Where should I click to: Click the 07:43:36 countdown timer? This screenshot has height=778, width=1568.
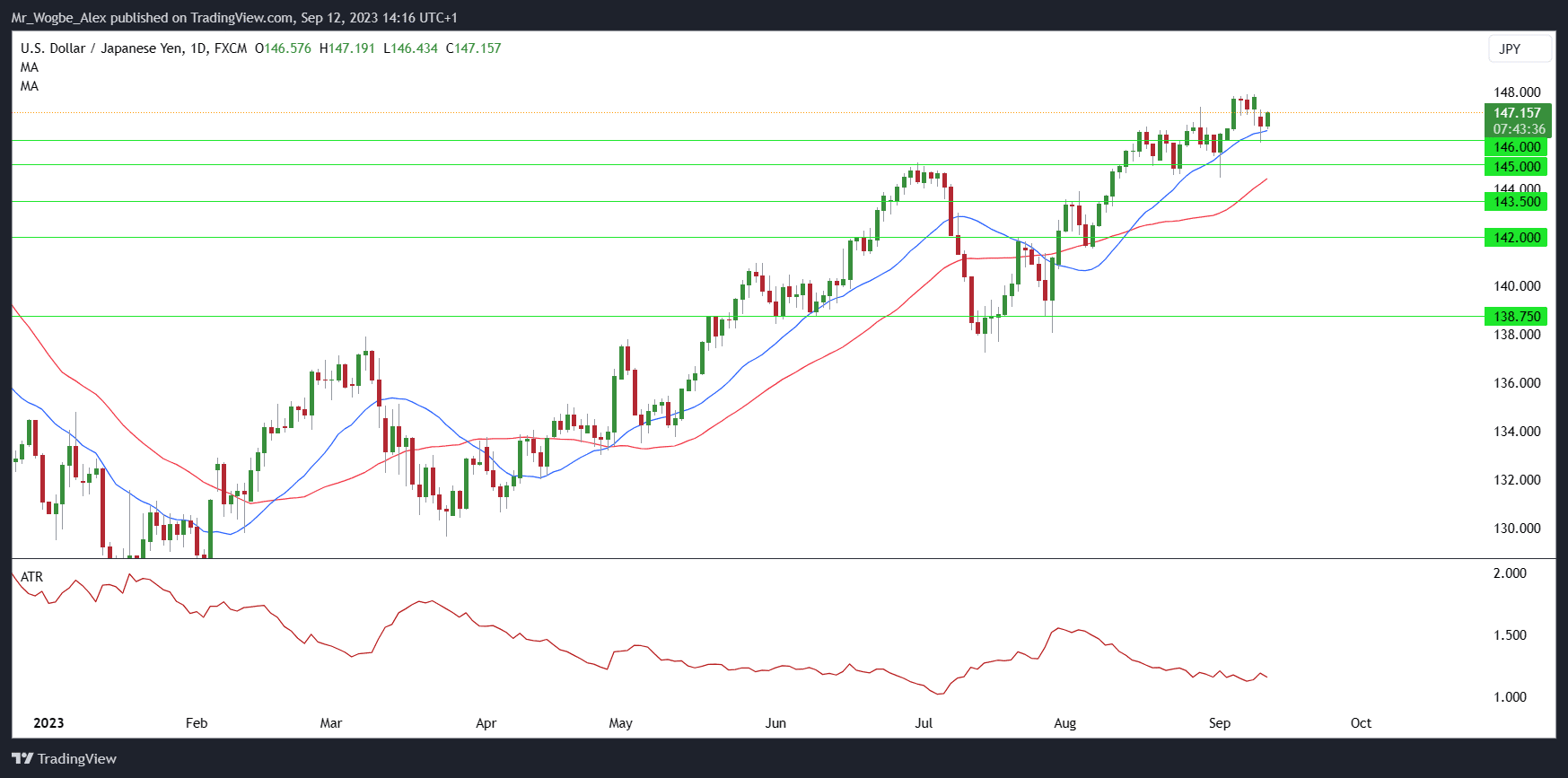(1519, 129)
